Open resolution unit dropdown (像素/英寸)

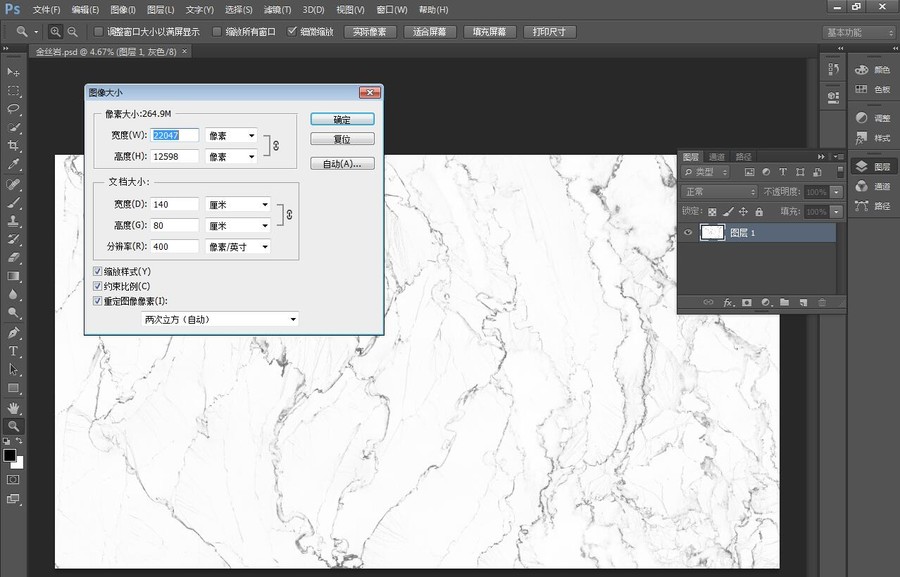click(238, 247)
